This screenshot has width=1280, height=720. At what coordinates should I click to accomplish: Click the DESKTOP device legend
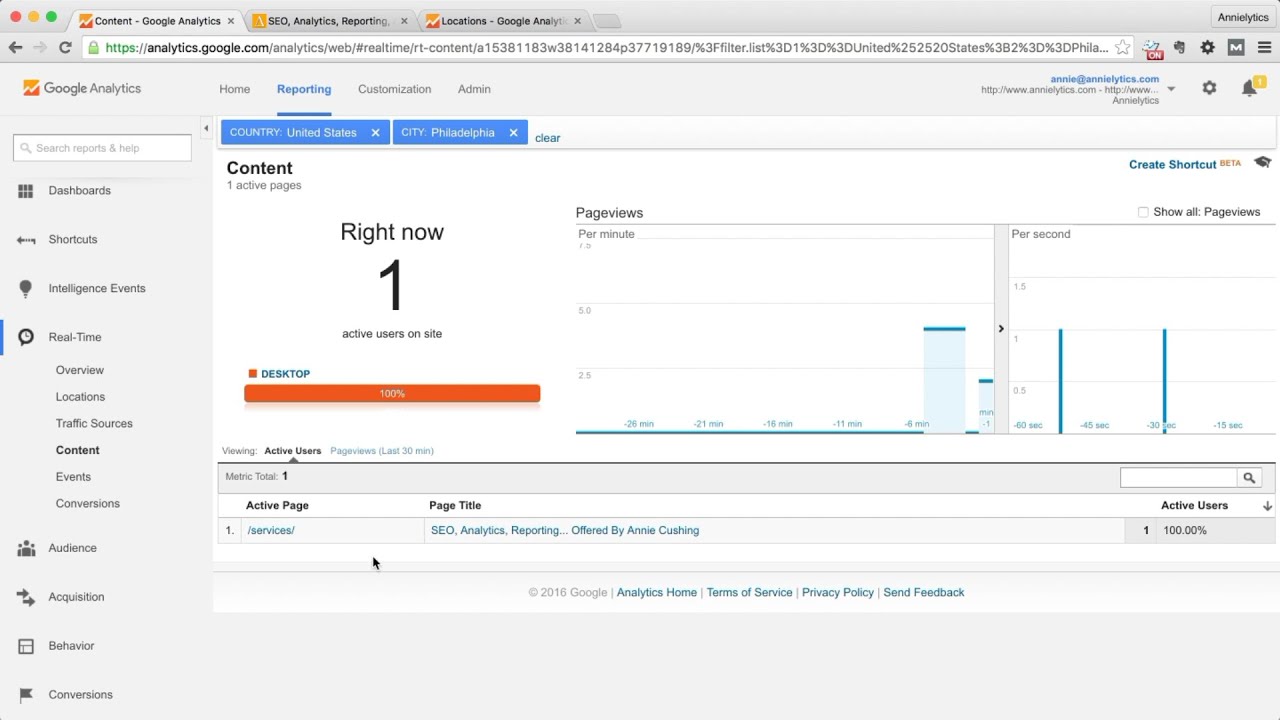pos(280,374)
